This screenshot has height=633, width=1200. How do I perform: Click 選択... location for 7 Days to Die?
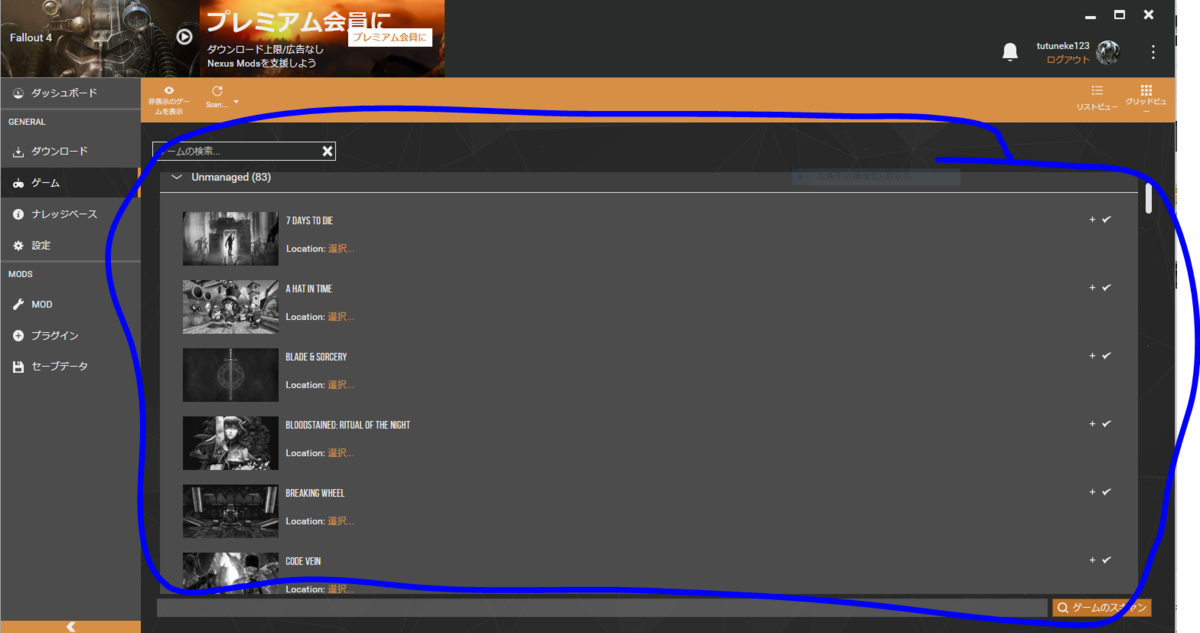341,249
